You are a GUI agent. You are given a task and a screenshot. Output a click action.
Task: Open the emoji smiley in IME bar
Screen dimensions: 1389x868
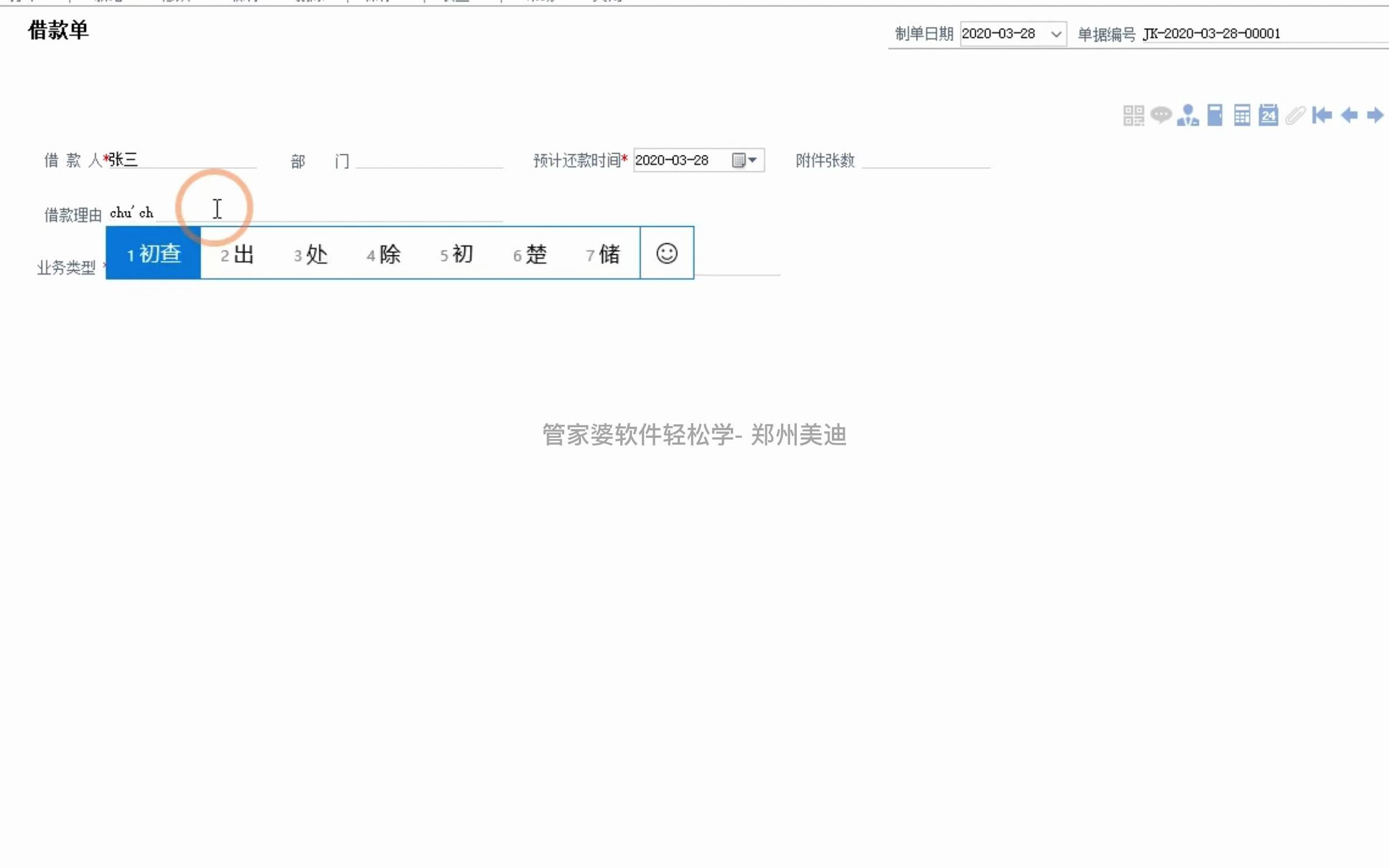tap(666, 253)
